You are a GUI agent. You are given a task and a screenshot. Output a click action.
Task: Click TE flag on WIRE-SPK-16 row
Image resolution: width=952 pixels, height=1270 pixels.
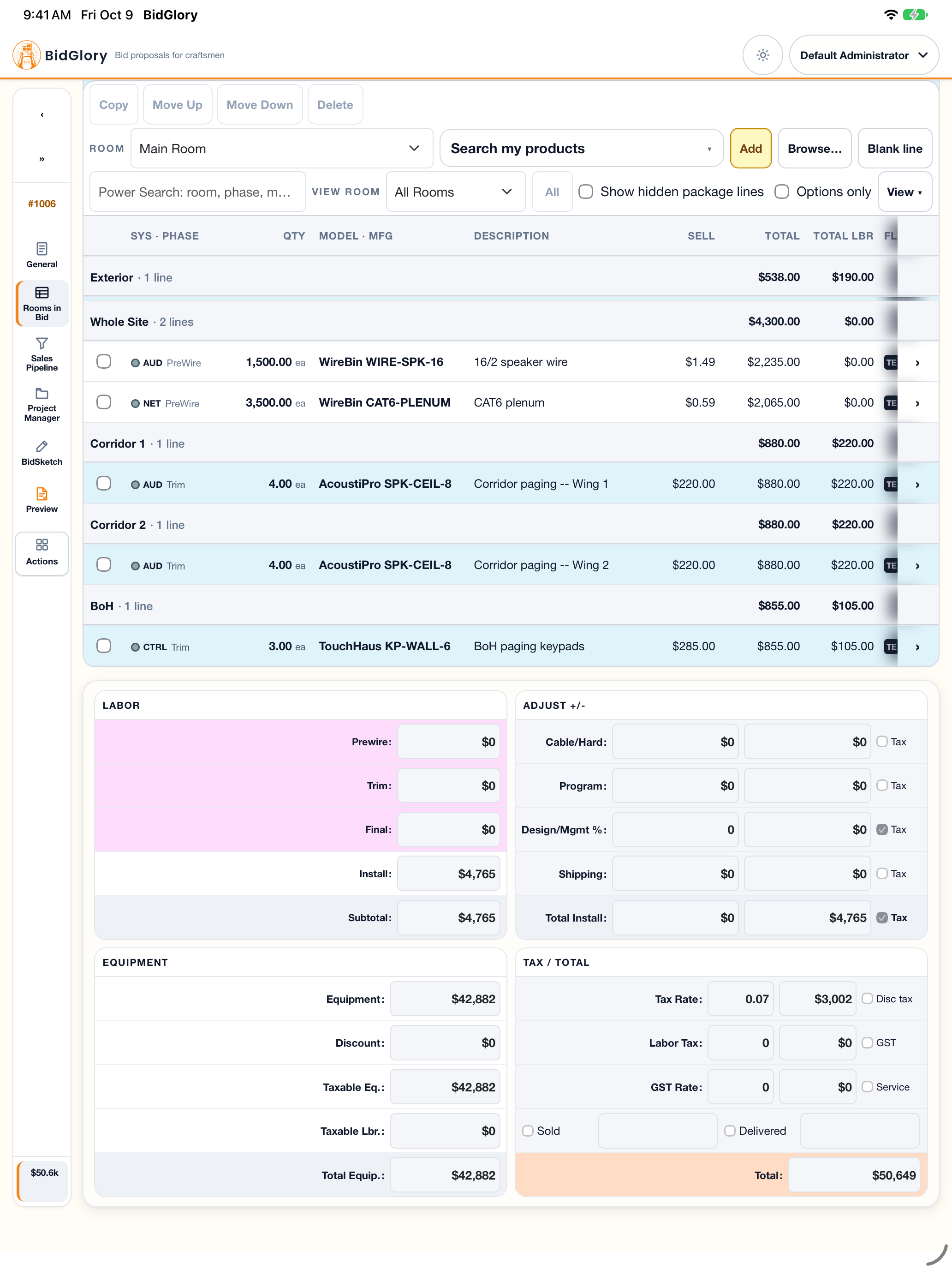coord(891,363)
